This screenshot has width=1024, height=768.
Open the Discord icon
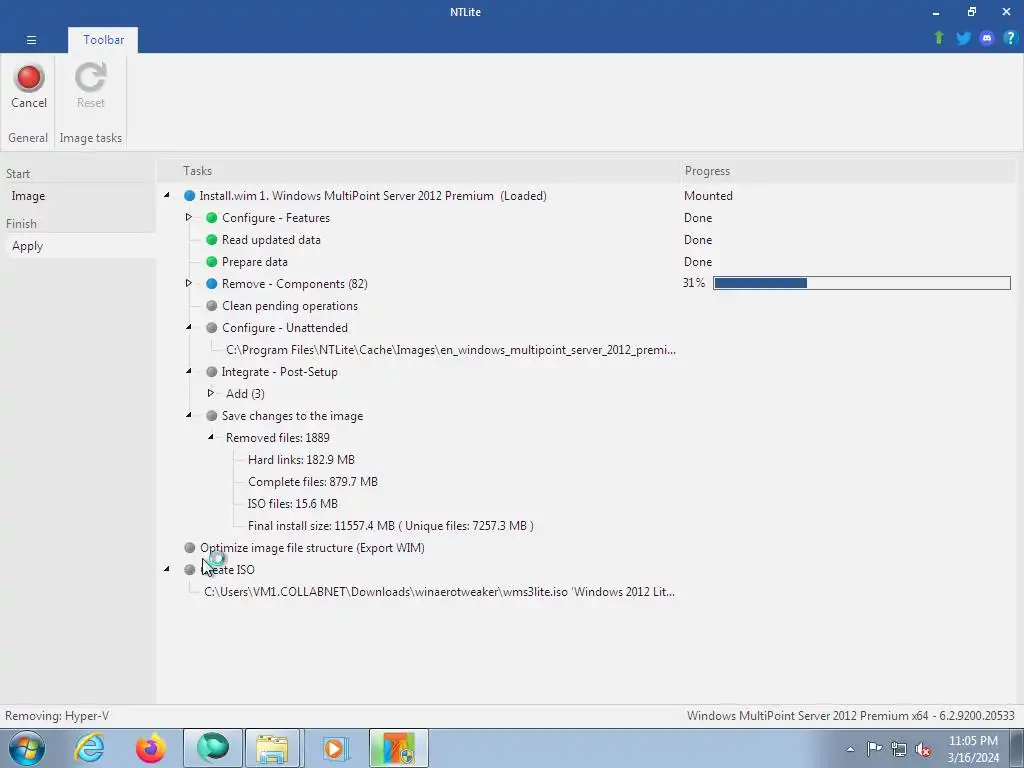(987, 38)
